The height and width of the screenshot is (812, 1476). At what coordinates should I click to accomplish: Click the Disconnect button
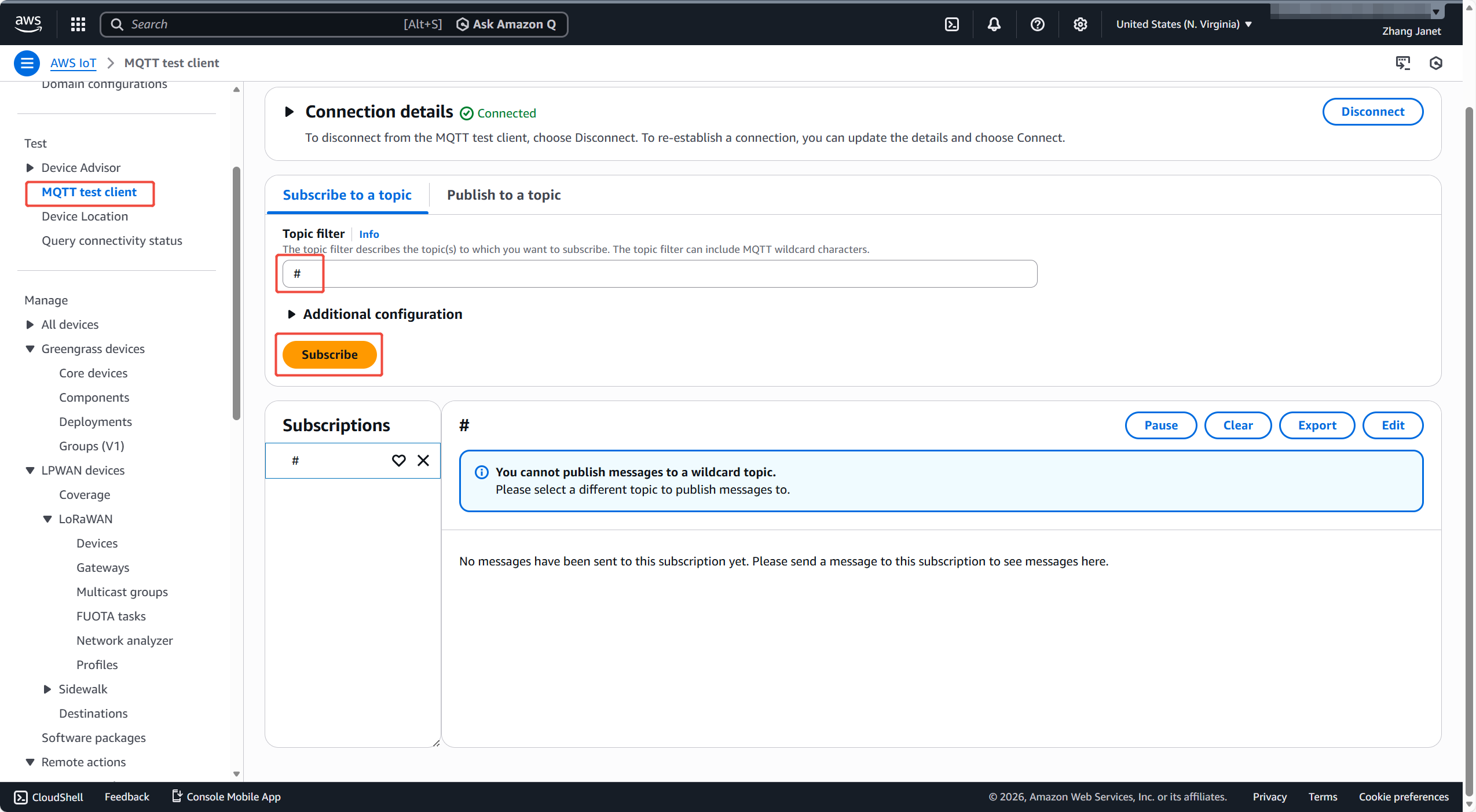pos(1372,112)
